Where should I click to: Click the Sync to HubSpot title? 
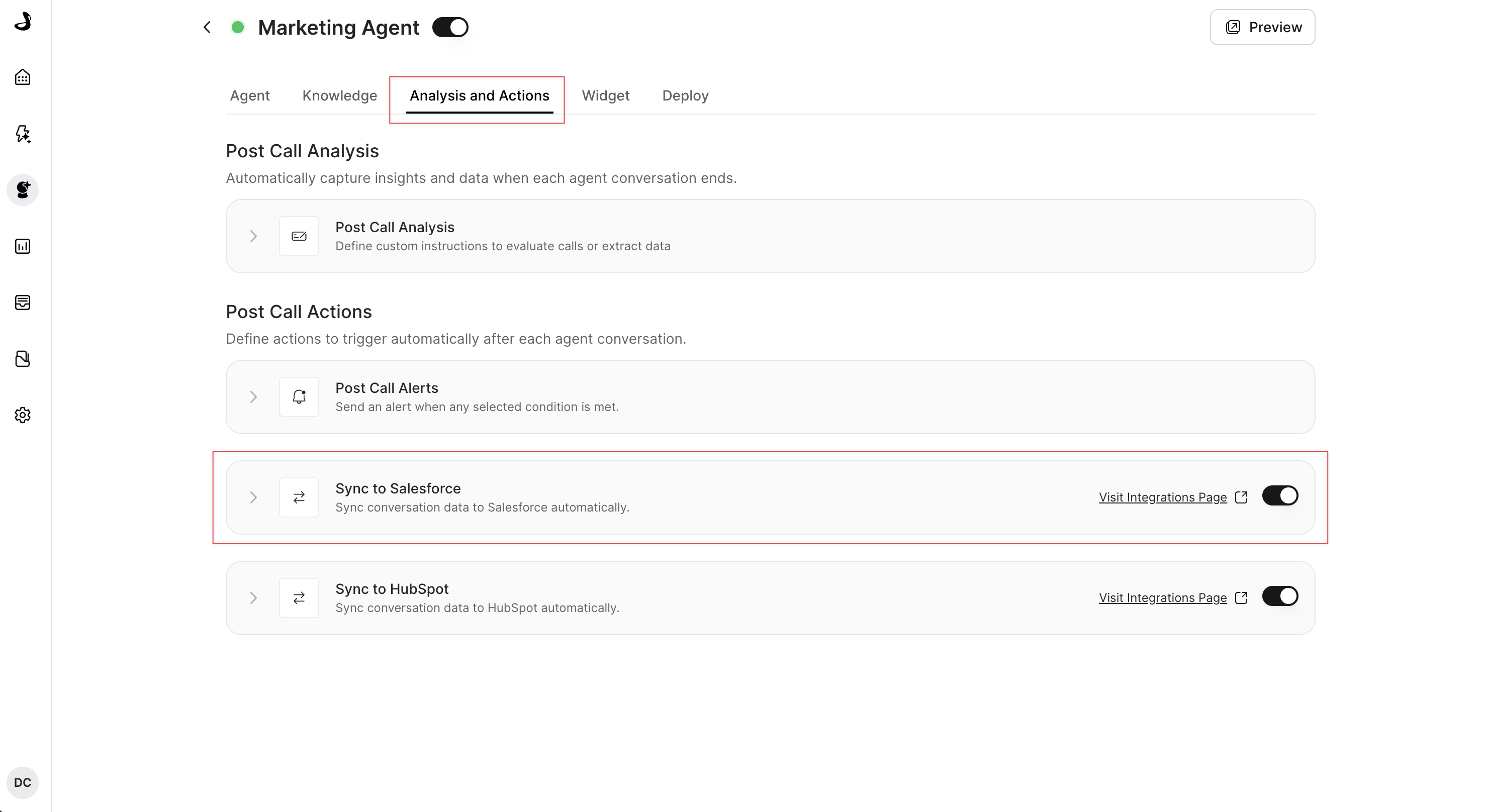tap(392, 589)
